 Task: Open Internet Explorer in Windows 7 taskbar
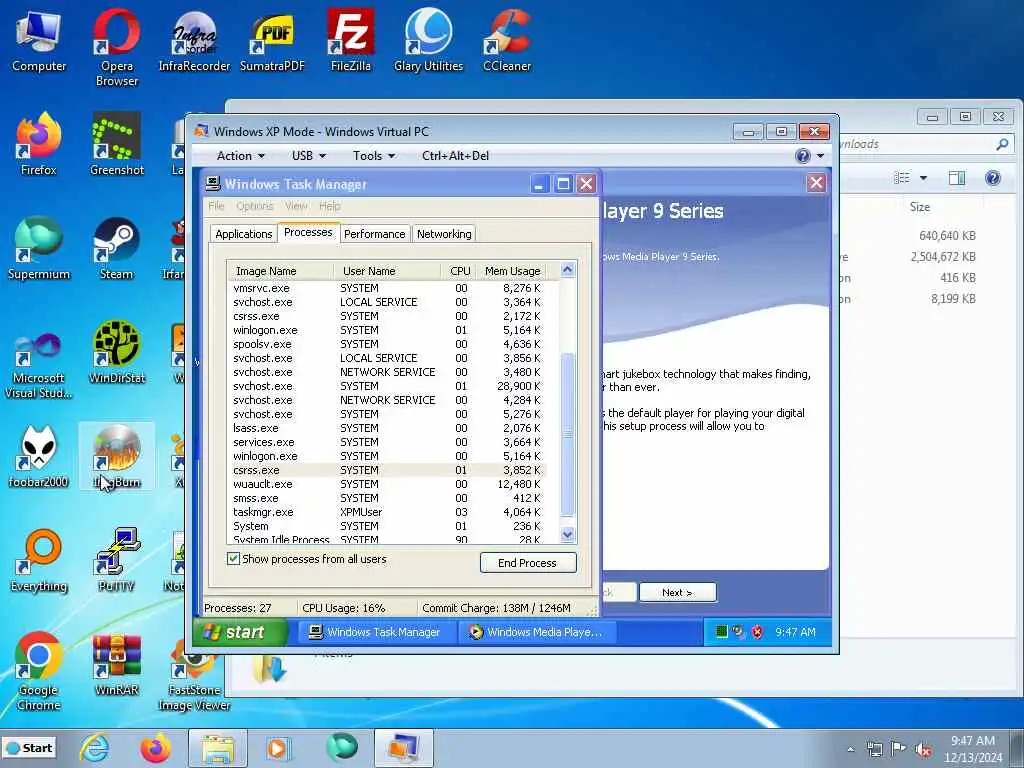[x=95, y=748]
